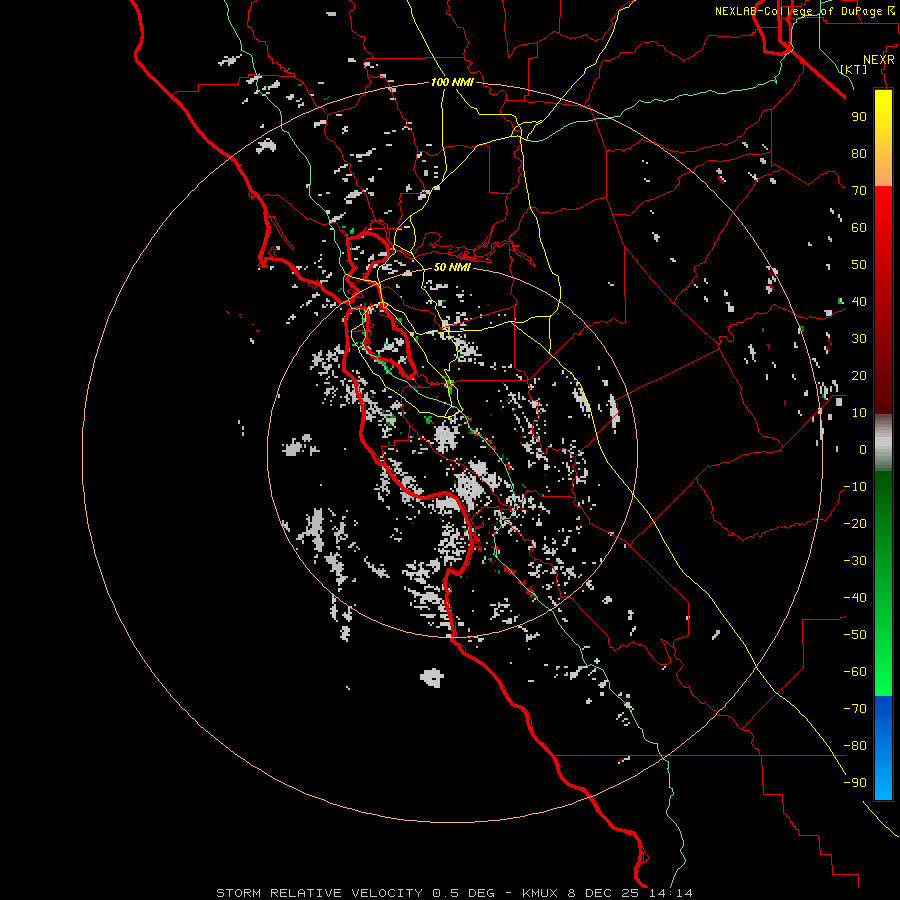Select the -80 value on the velocity scale
Viewport: 900px width, 900px height.
(855, 746)
